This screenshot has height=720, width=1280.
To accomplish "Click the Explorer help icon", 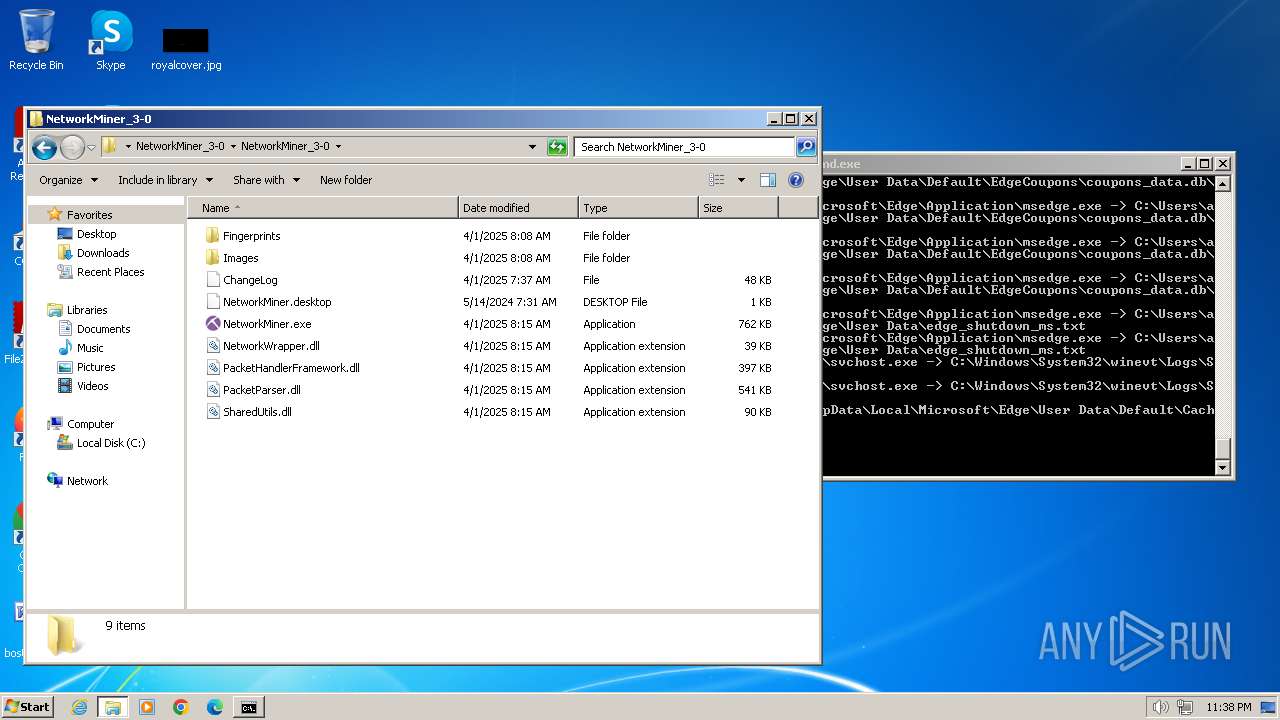I will [796, 180].
